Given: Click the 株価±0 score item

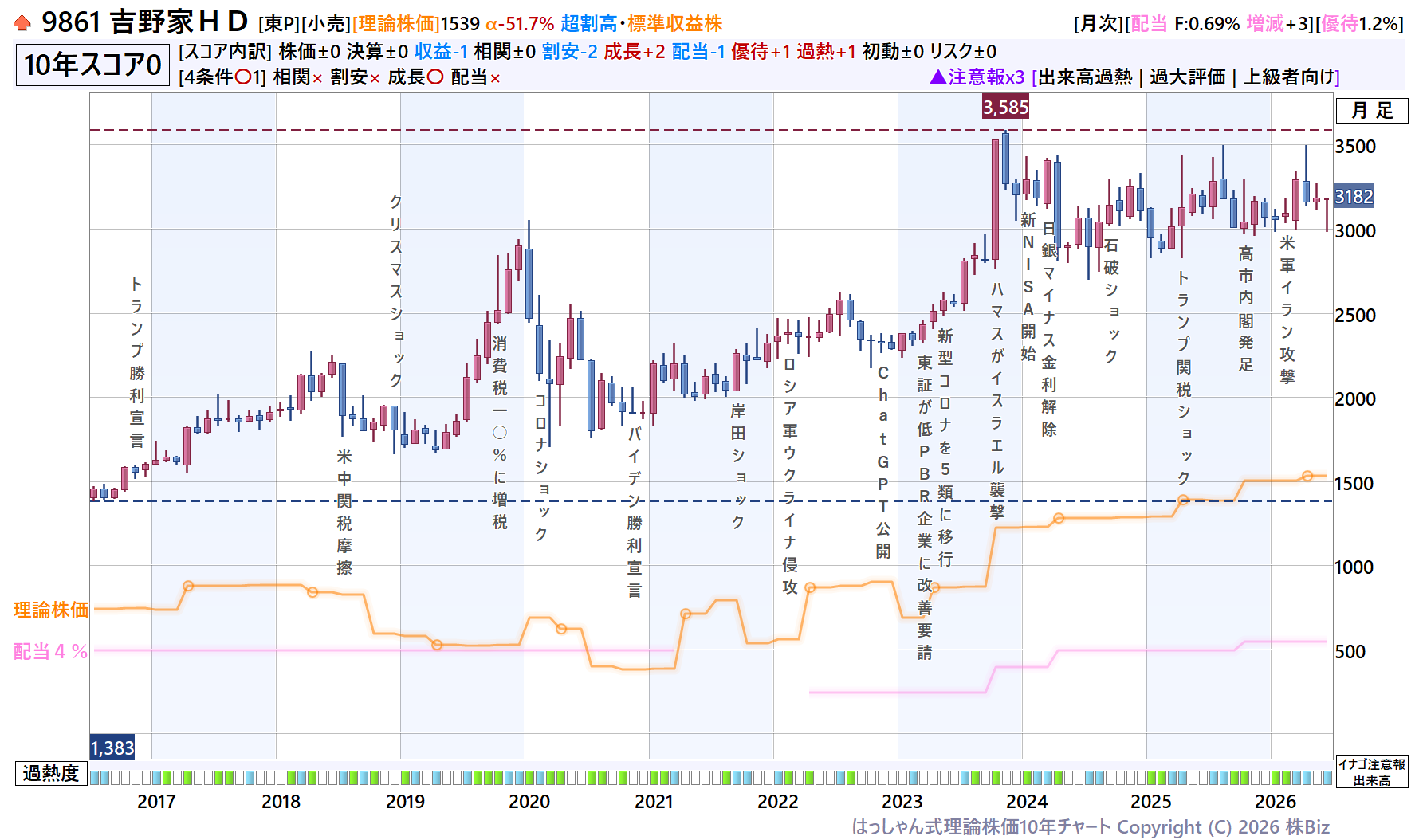Looking at the screenshot, I should pos(309,52).
